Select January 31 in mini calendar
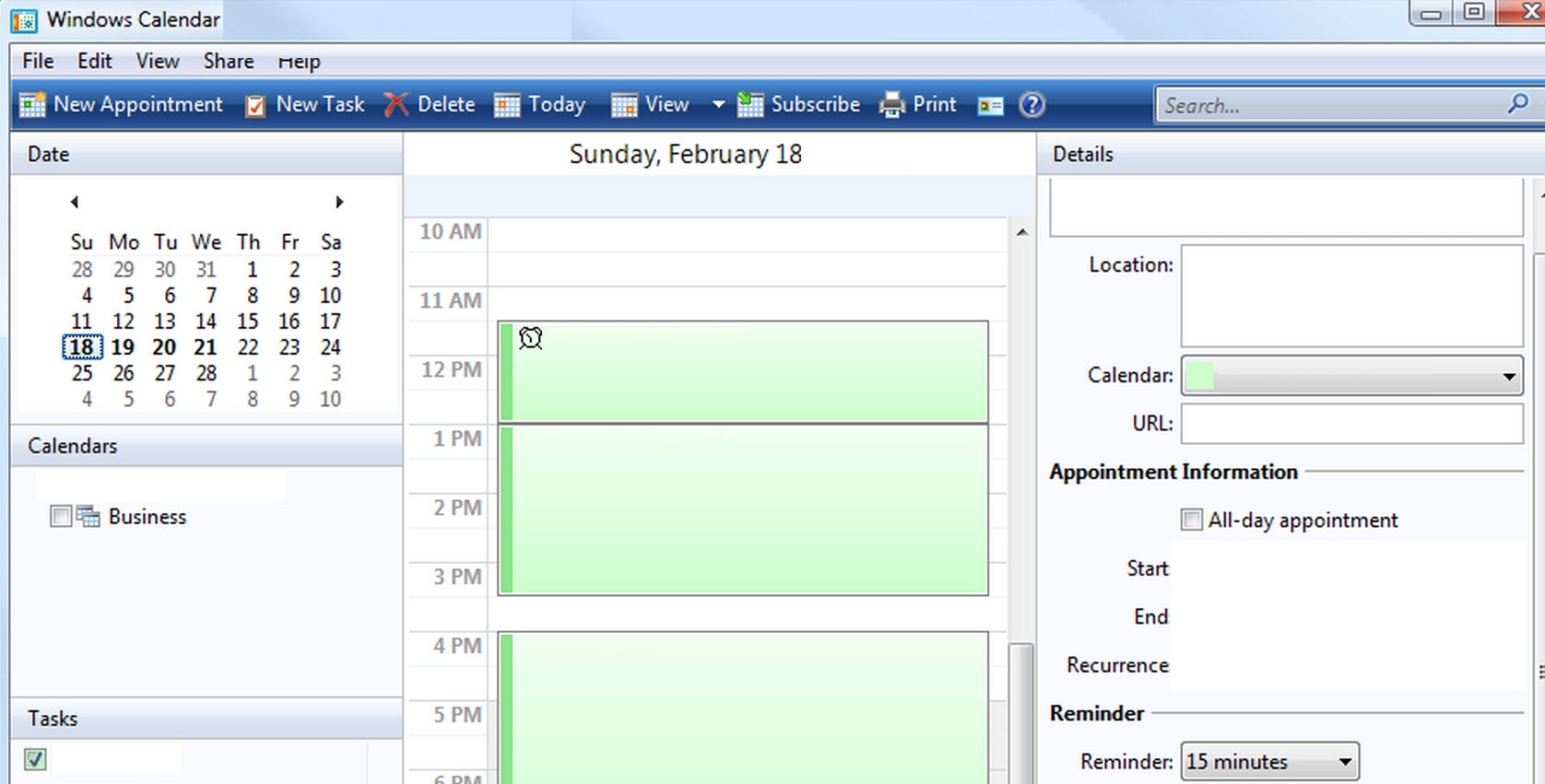Viewport: 1545px width, 784px height. pos(206,270)
